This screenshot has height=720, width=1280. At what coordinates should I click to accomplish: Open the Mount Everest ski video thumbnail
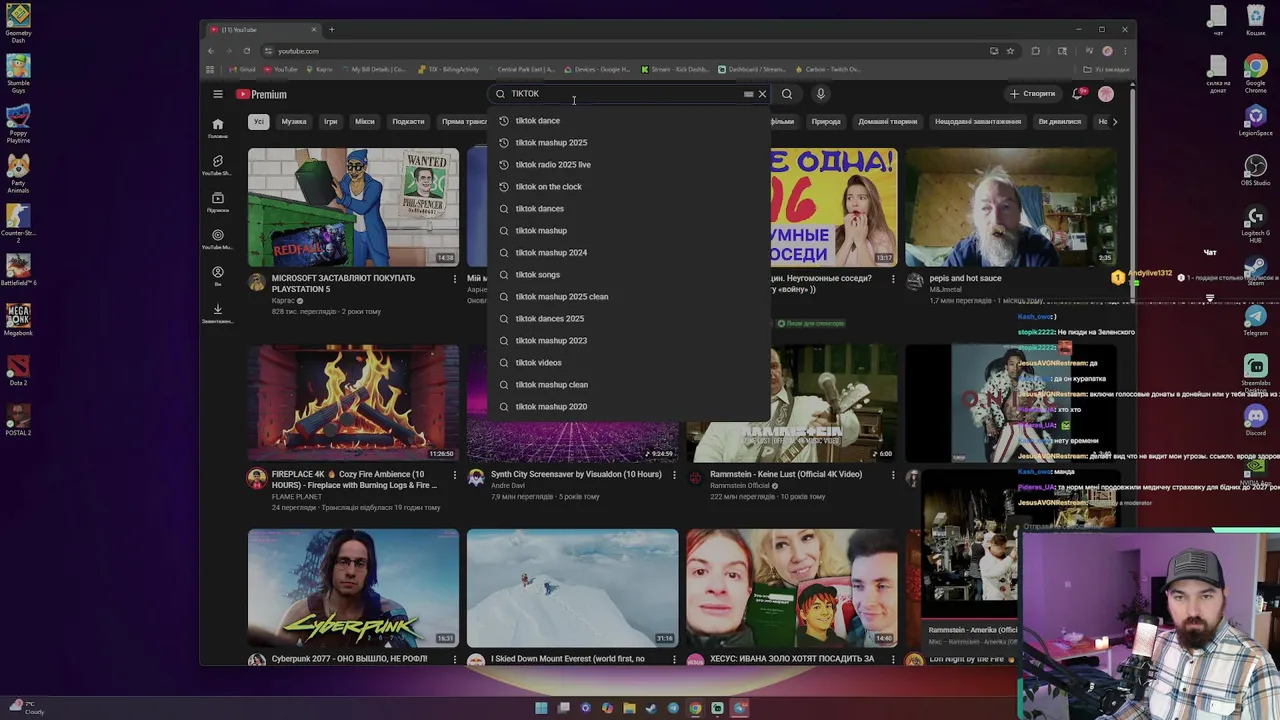tap(572, 588)
